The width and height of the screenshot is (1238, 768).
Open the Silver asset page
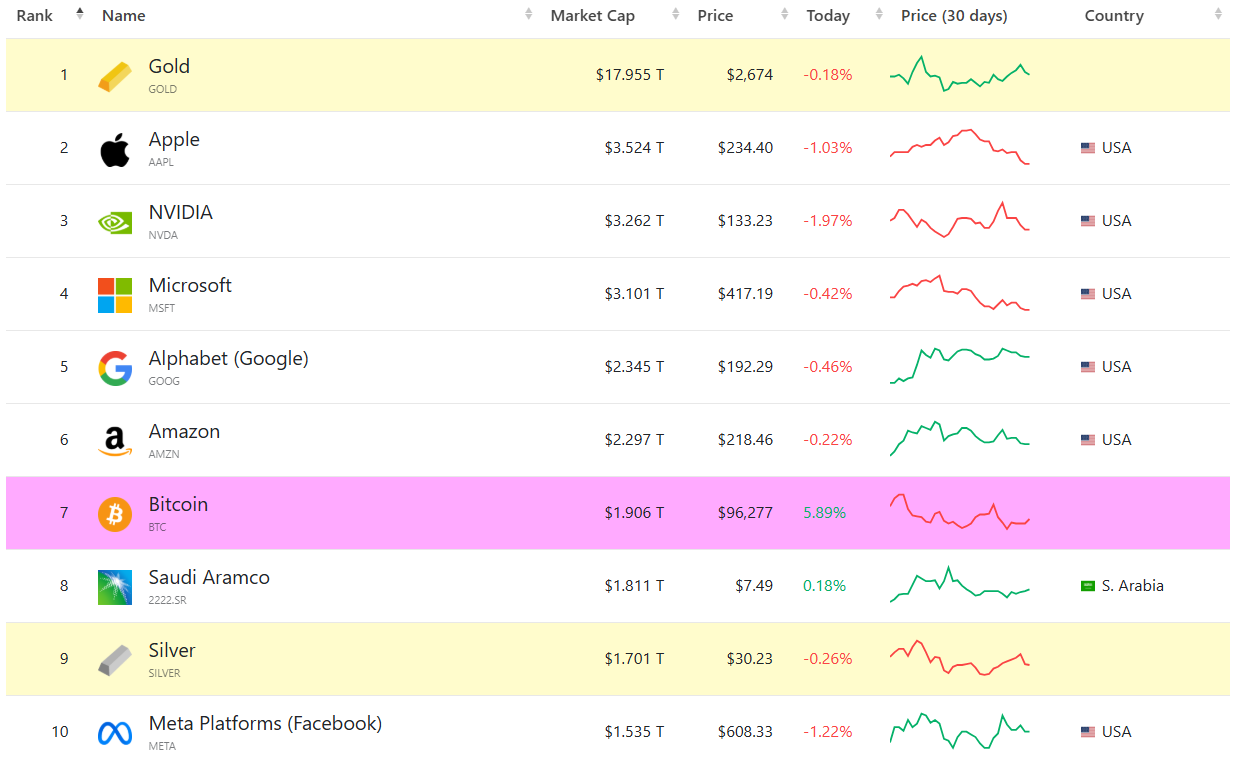click(172, 650)
